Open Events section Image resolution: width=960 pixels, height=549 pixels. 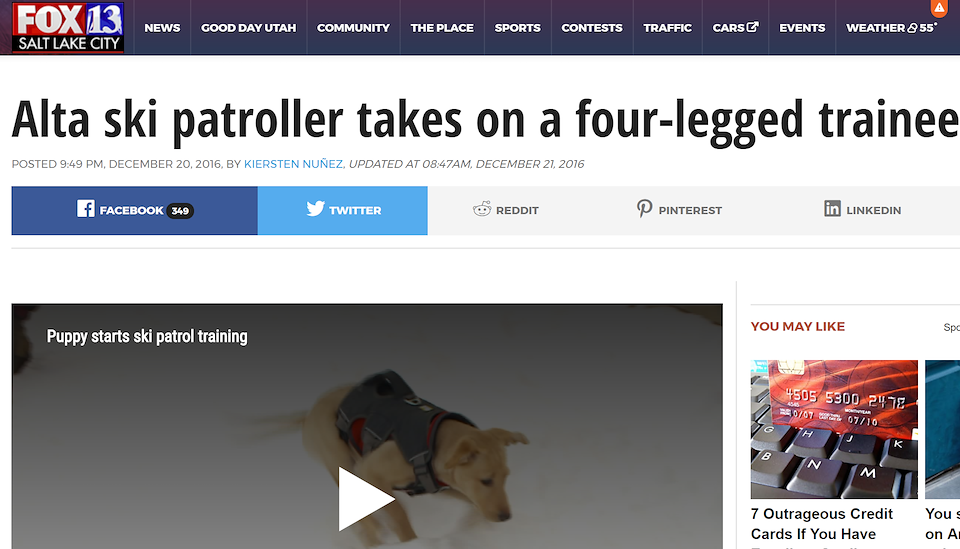coord(802,28)
